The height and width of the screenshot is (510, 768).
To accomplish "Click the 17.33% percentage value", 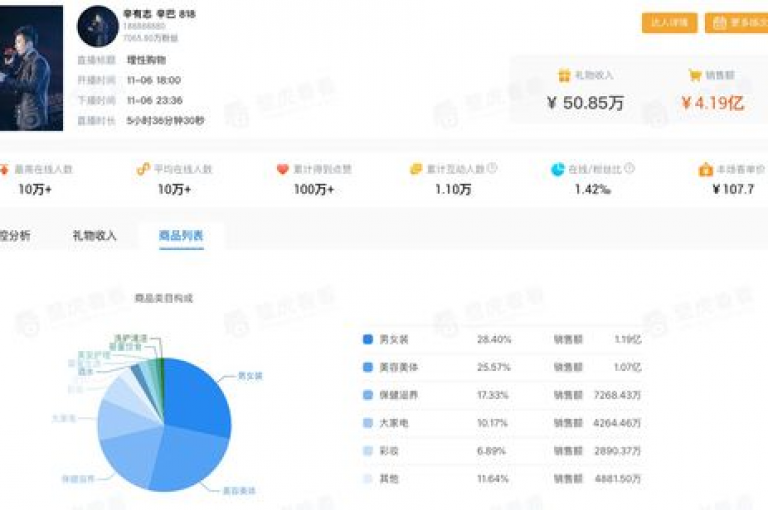I will coord(493,395).
